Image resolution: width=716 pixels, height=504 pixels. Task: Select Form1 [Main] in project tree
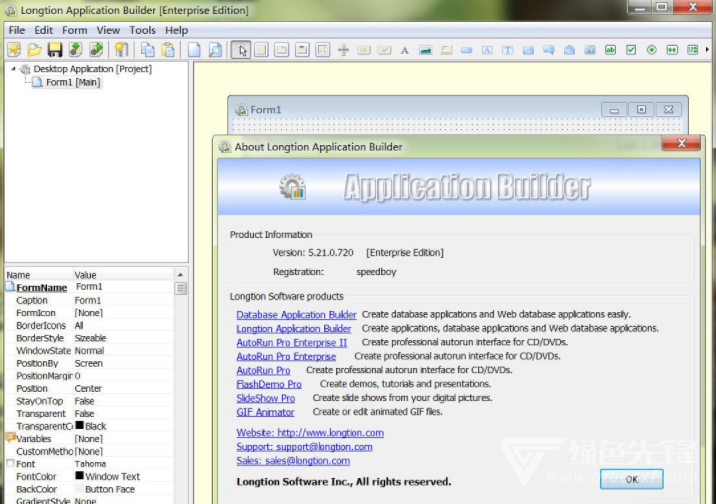(72, 82)
